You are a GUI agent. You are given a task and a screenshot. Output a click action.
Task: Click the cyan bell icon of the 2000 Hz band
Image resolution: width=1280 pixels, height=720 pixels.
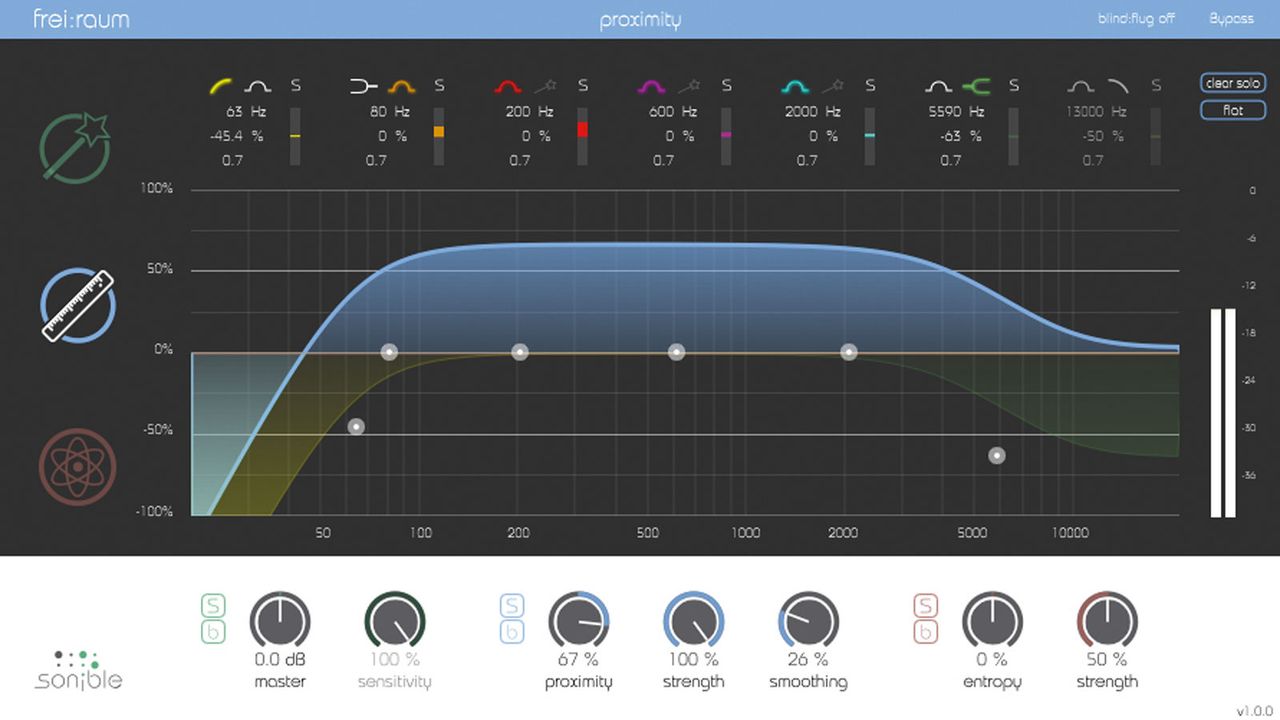pos(795,86)
